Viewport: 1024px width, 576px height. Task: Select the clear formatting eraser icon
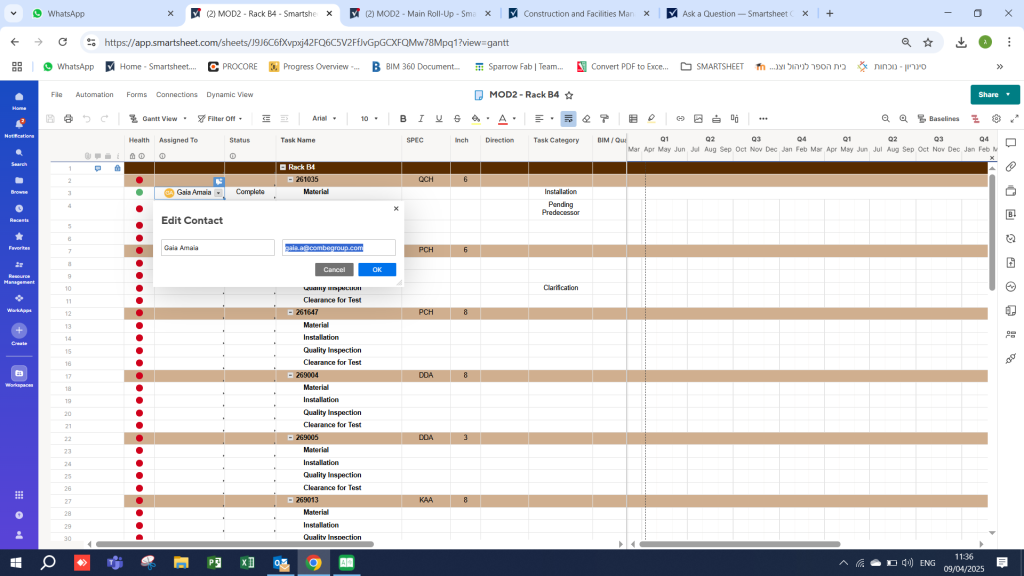coord(586,118)
